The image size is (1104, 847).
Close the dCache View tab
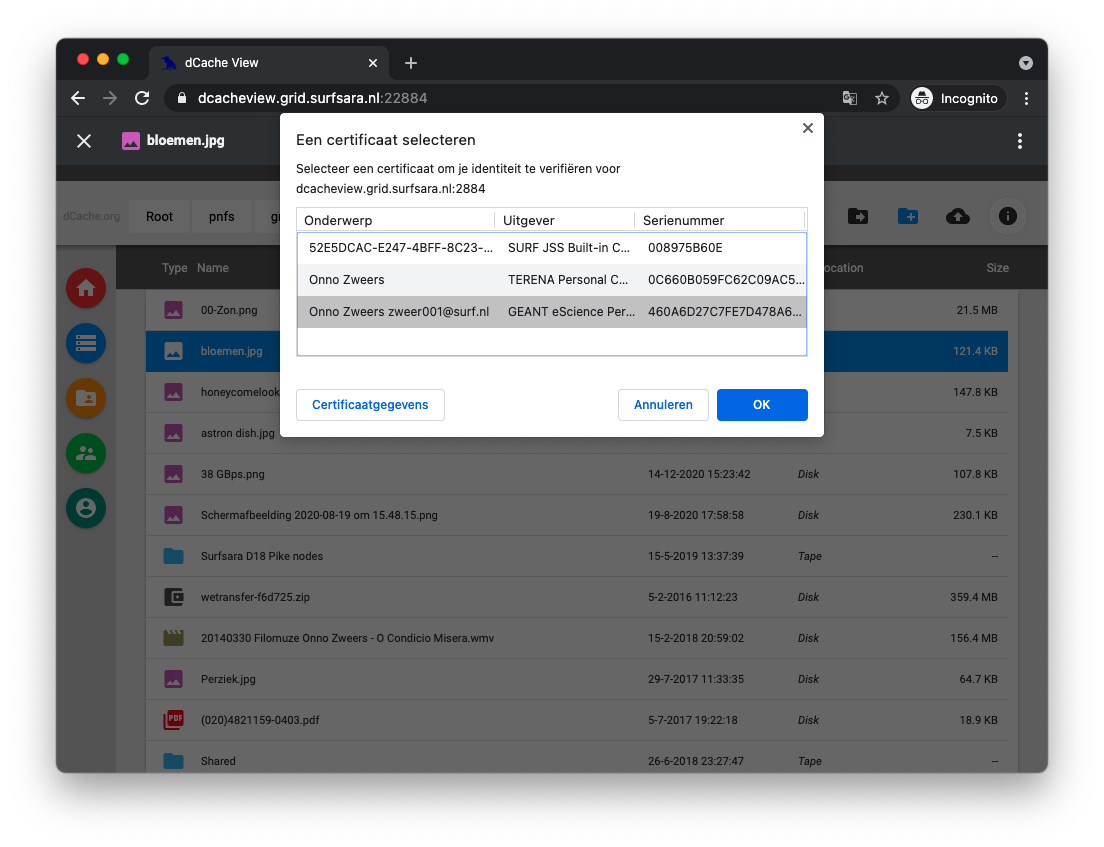point(373,63)
